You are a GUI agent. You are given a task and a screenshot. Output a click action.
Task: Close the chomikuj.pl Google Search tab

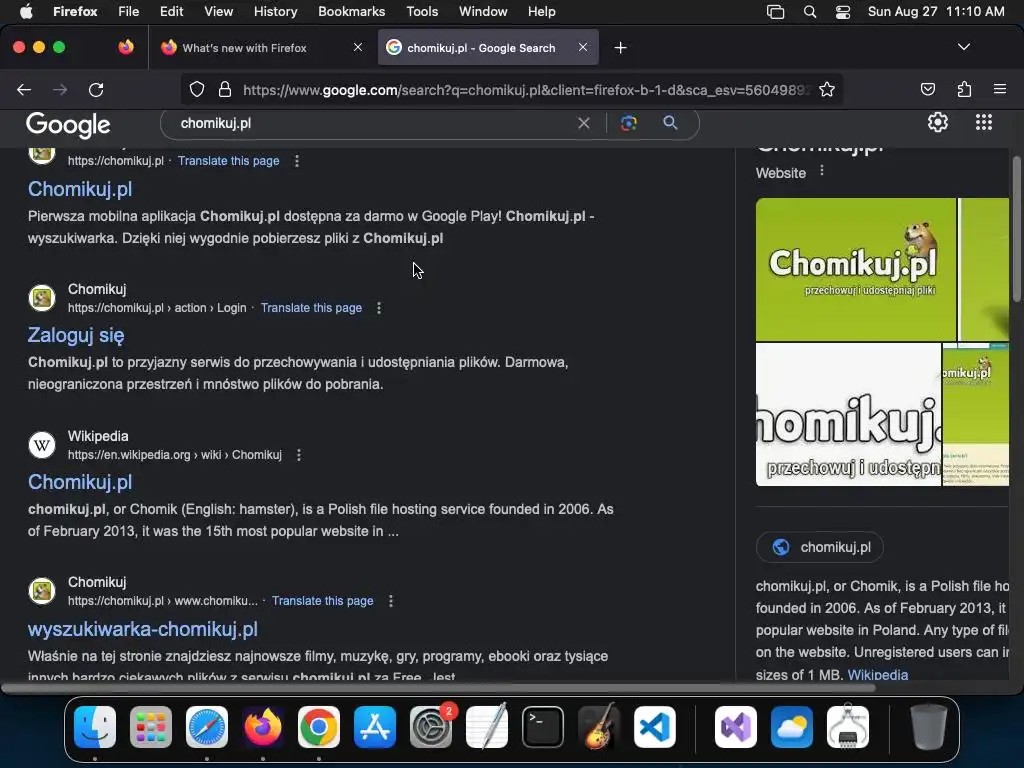tap(583, 47)
